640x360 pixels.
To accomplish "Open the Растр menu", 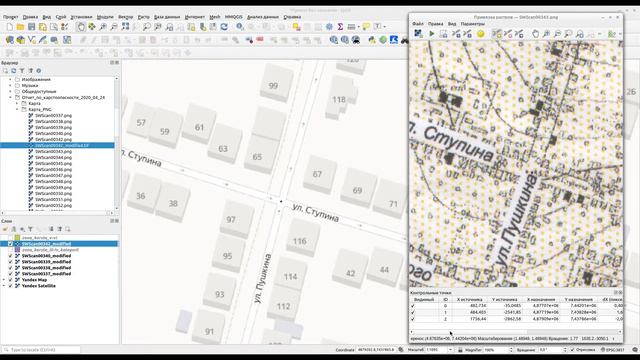I will pos(143,17).
